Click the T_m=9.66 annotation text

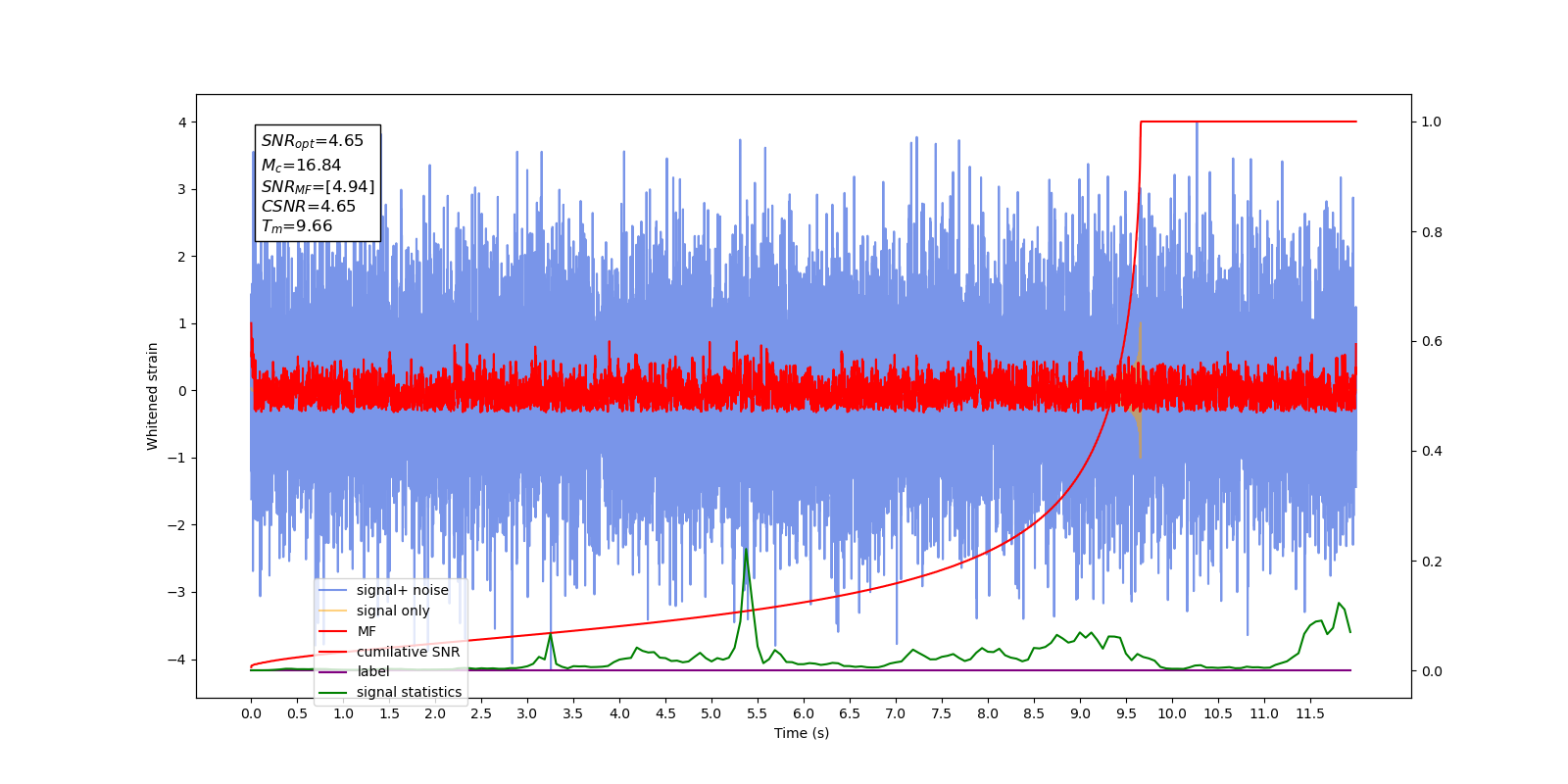click(x=296, y=226)
